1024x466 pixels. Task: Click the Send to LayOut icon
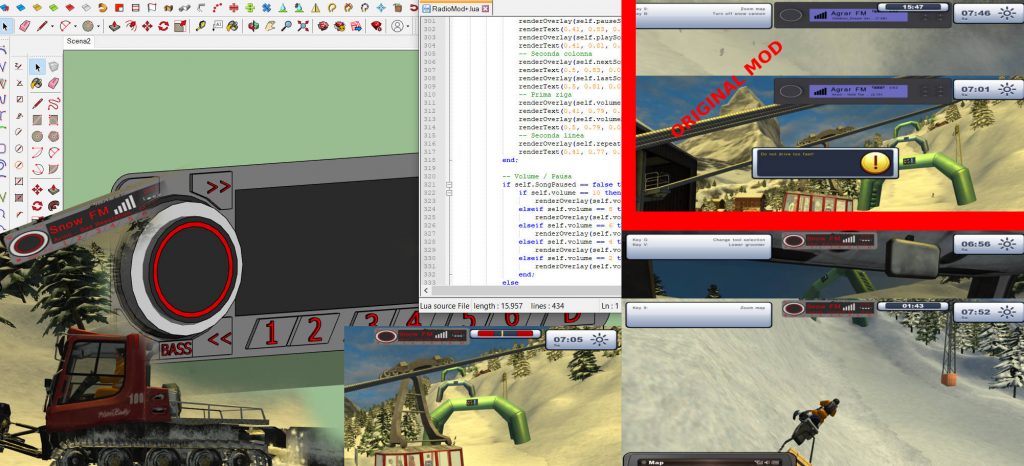click(357, 26)
